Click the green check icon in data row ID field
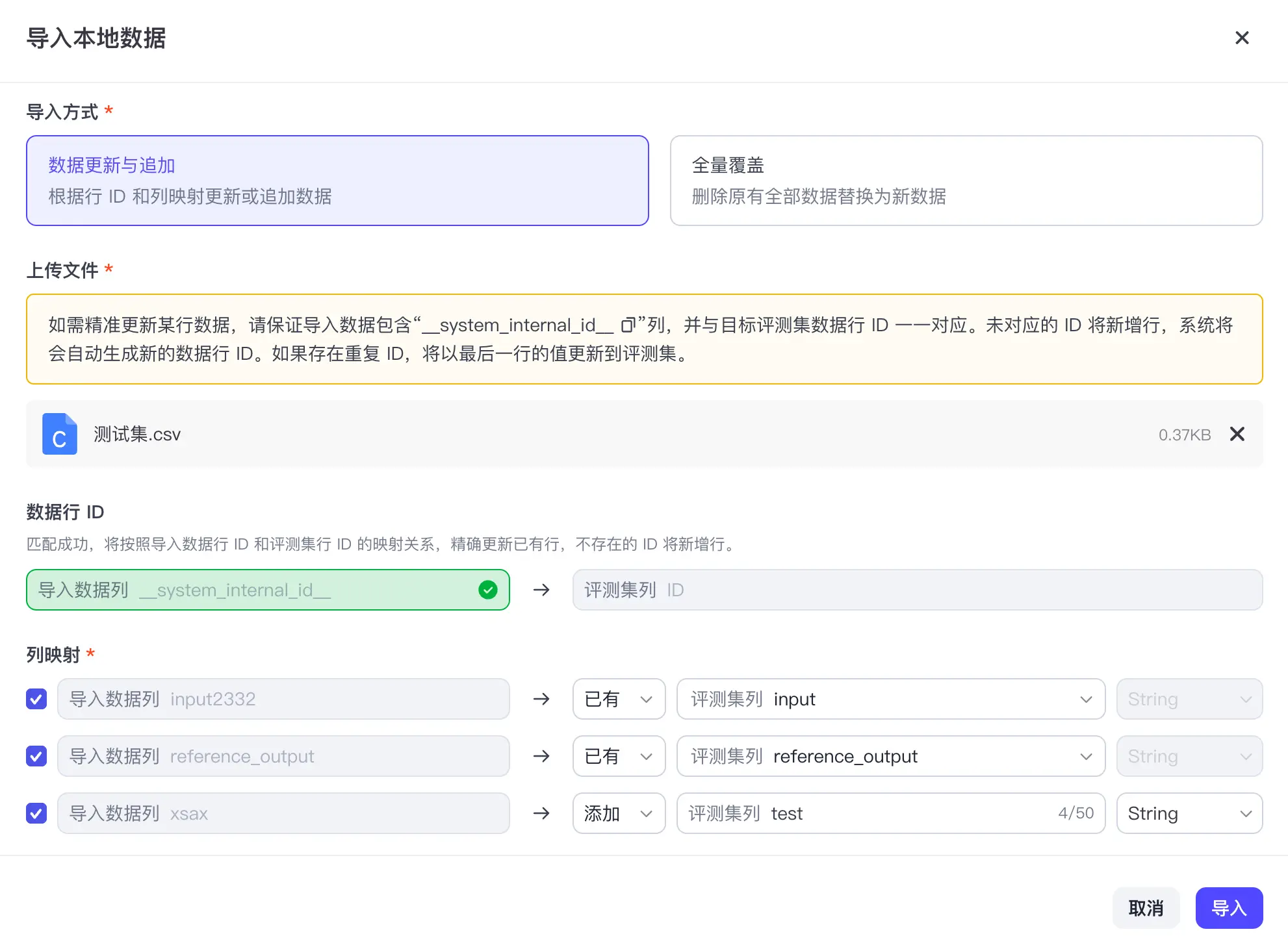Image resolution: width=1288 pixels, height=947 pixels. click(x=488, y=590)
